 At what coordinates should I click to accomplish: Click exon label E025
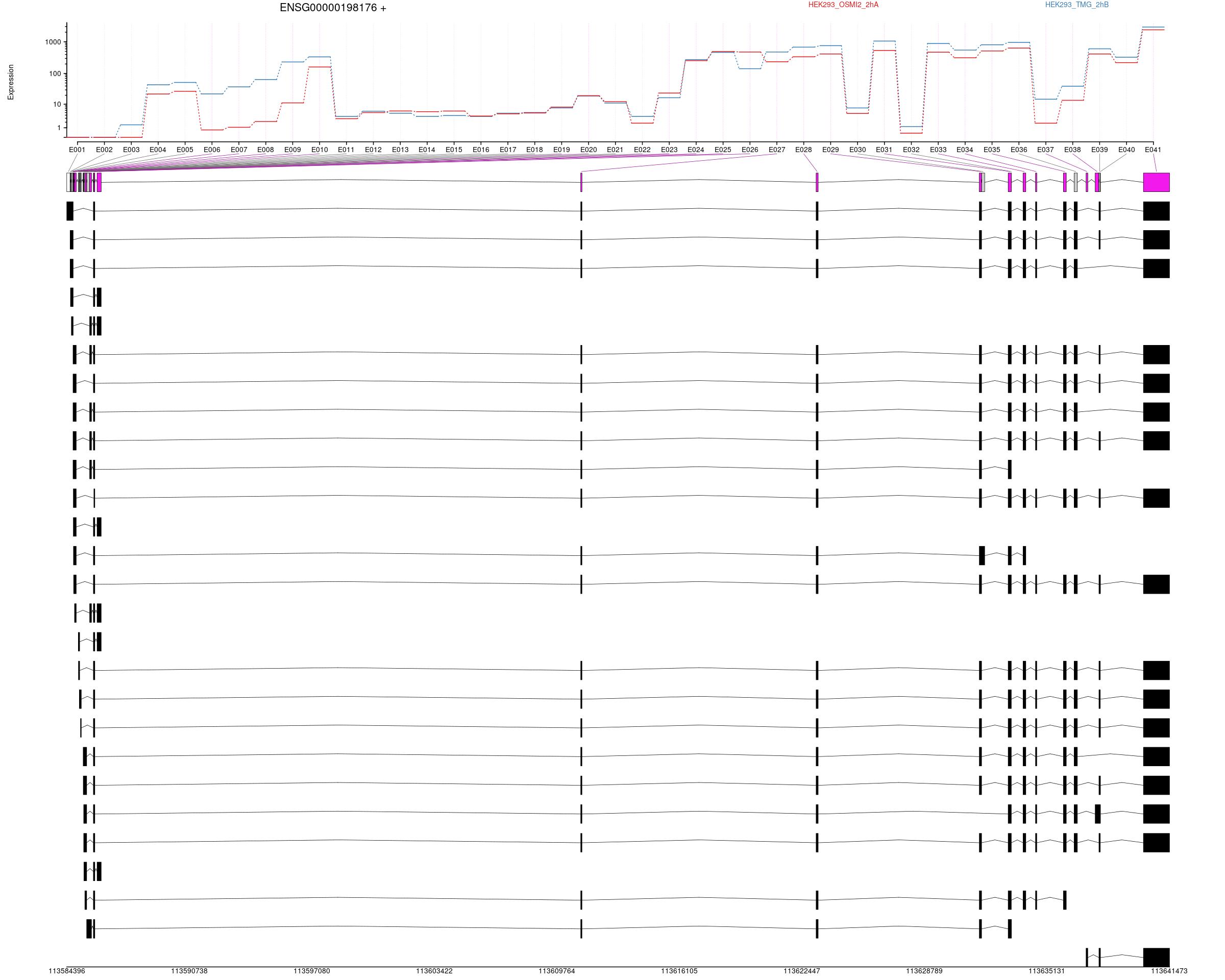coord(723,150)
